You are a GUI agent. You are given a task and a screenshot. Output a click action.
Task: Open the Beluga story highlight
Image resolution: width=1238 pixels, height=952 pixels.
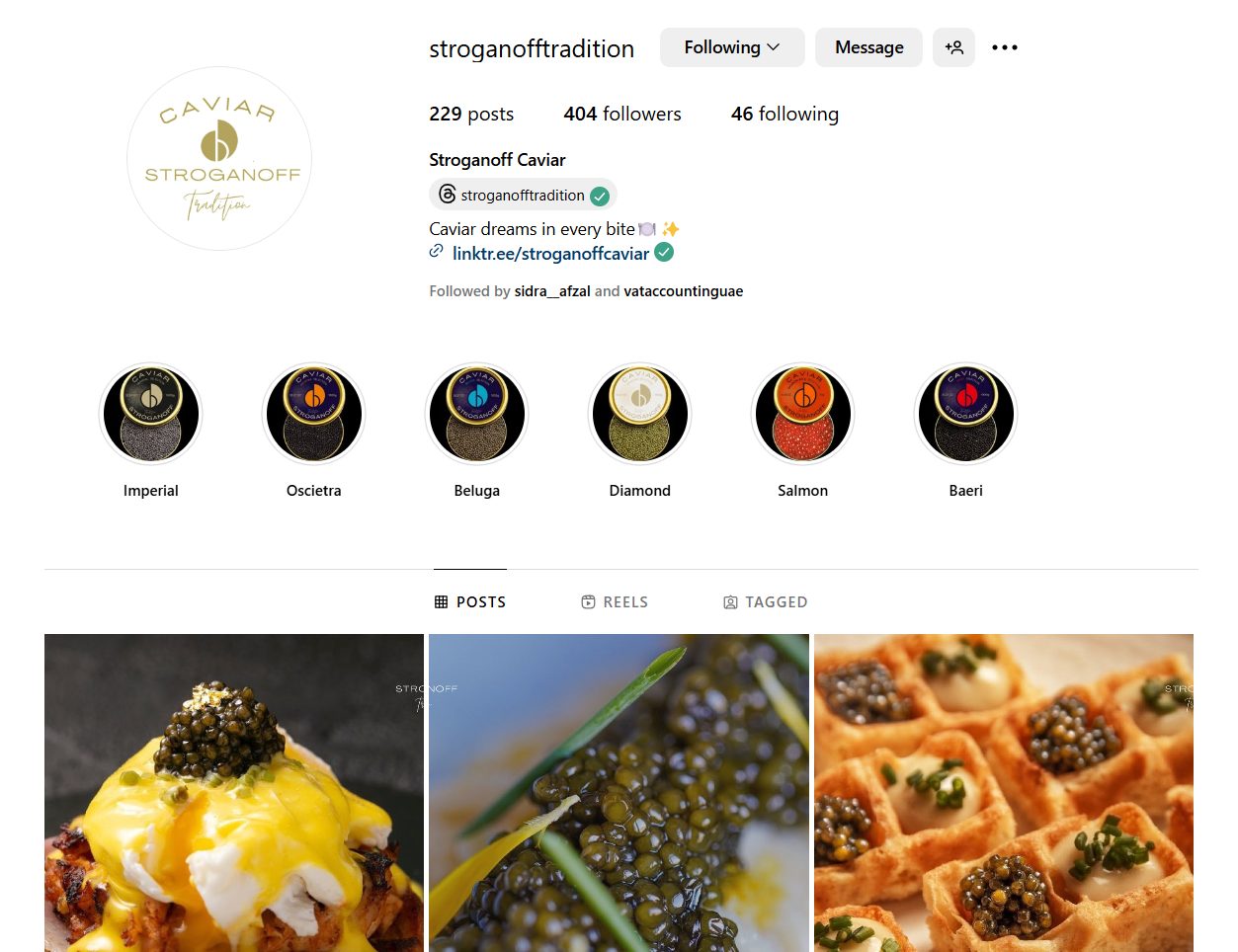click(x=477, y=413)
